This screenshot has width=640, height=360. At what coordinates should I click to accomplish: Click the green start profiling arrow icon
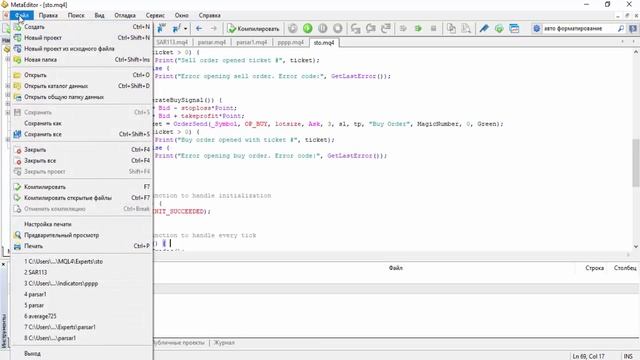tap(418, 29)
